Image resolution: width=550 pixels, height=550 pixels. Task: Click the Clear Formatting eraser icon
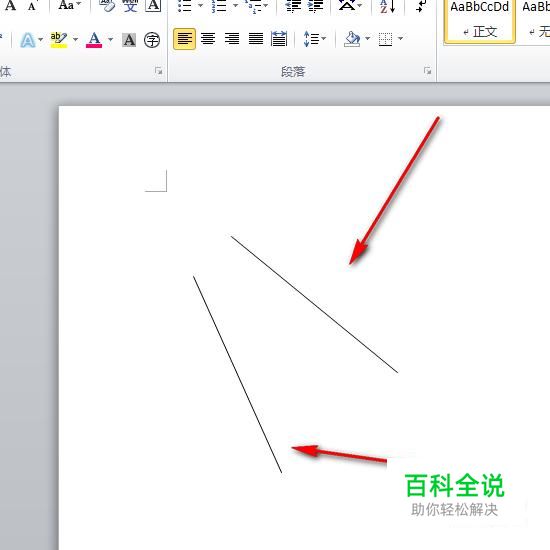click(107, 6)
